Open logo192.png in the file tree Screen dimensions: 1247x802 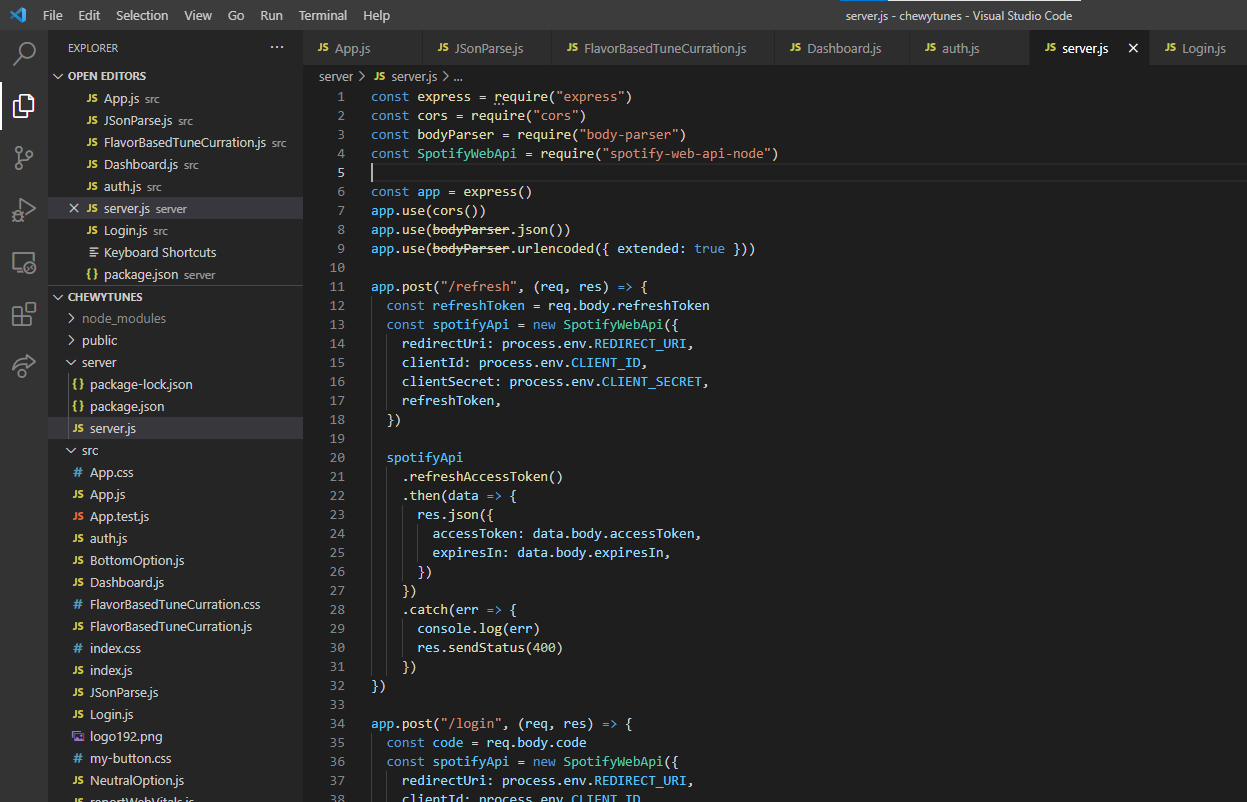tap(125, 737)
